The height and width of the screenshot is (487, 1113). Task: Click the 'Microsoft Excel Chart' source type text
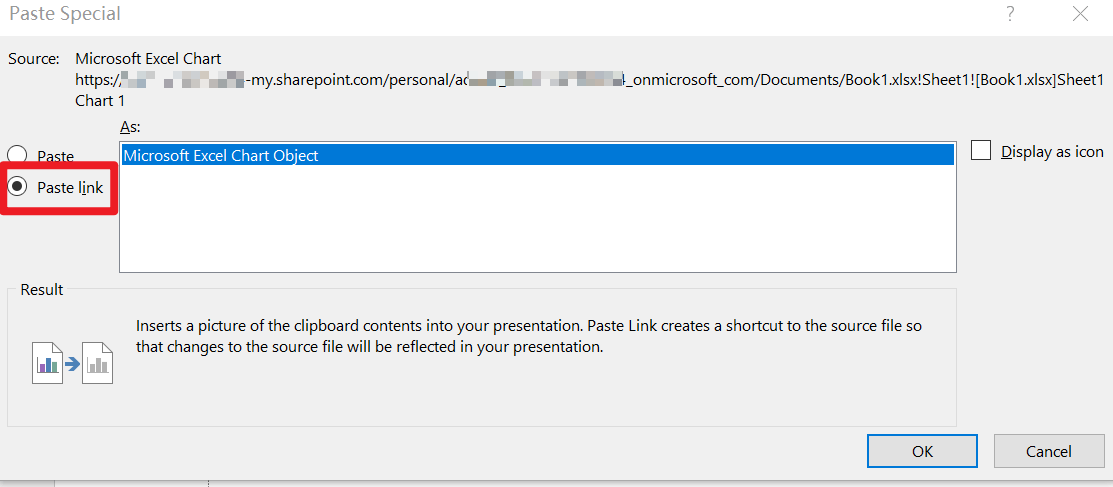point(148,58)
